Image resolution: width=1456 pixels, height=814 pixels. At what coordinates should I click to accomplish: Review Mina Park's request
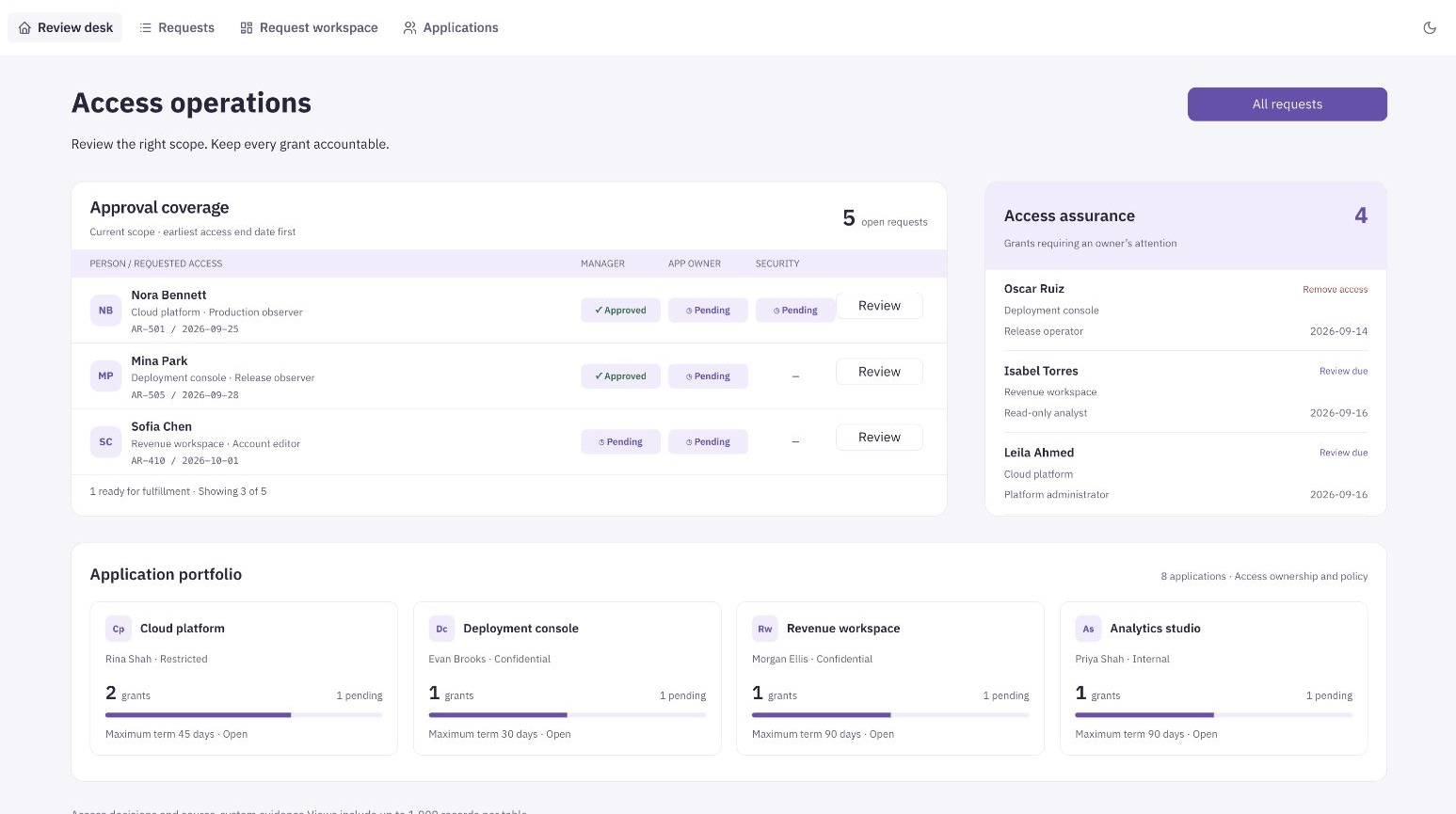(879, 372)
